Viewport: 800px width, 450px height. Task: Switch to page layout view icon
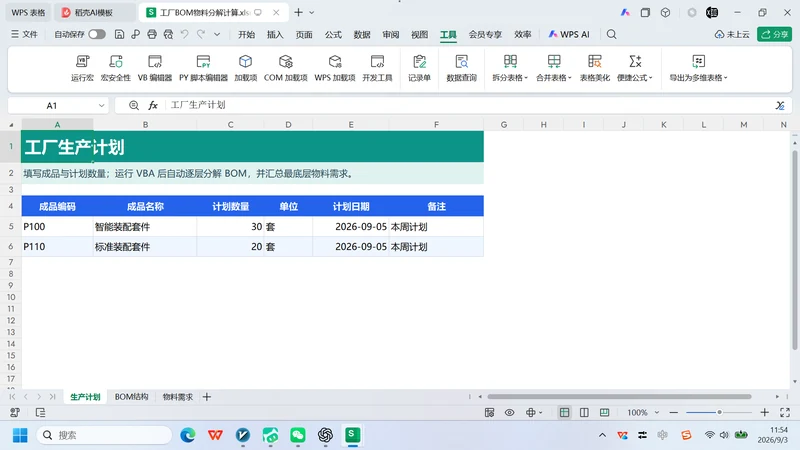(604, 412)
